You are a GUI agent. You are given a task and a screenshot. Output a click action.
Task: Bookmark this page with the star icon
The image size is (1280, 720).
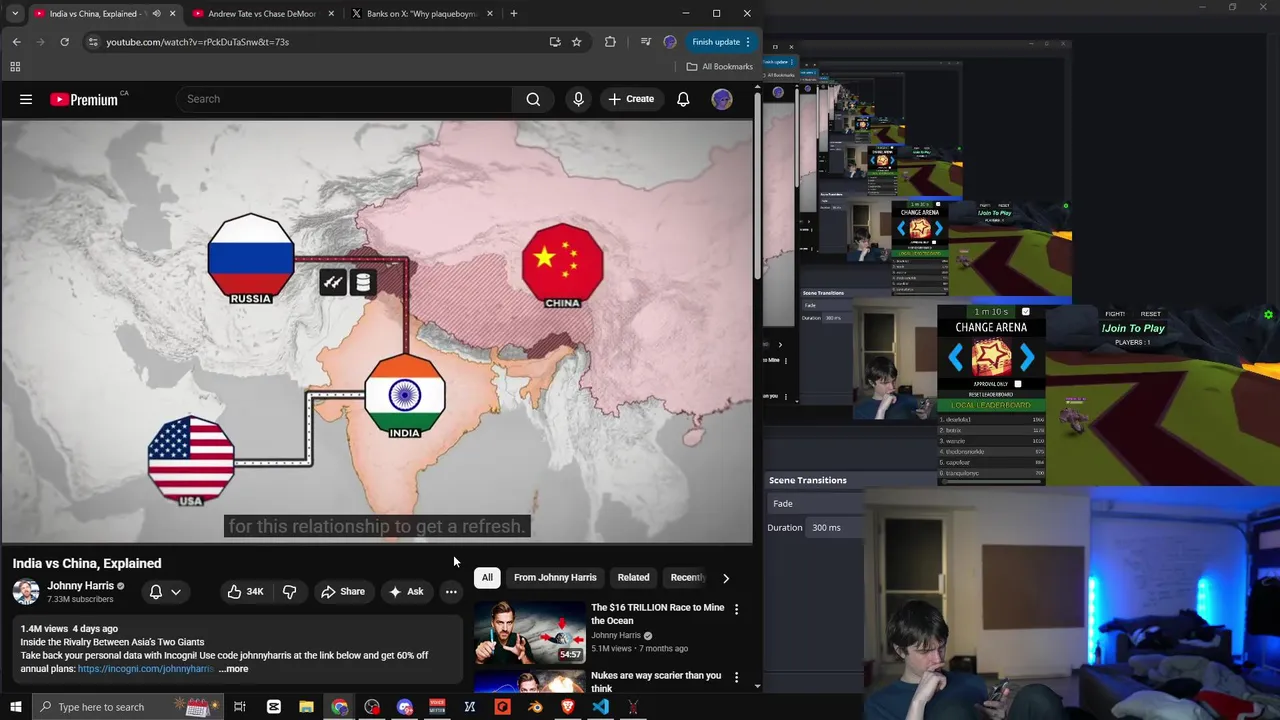577,42
